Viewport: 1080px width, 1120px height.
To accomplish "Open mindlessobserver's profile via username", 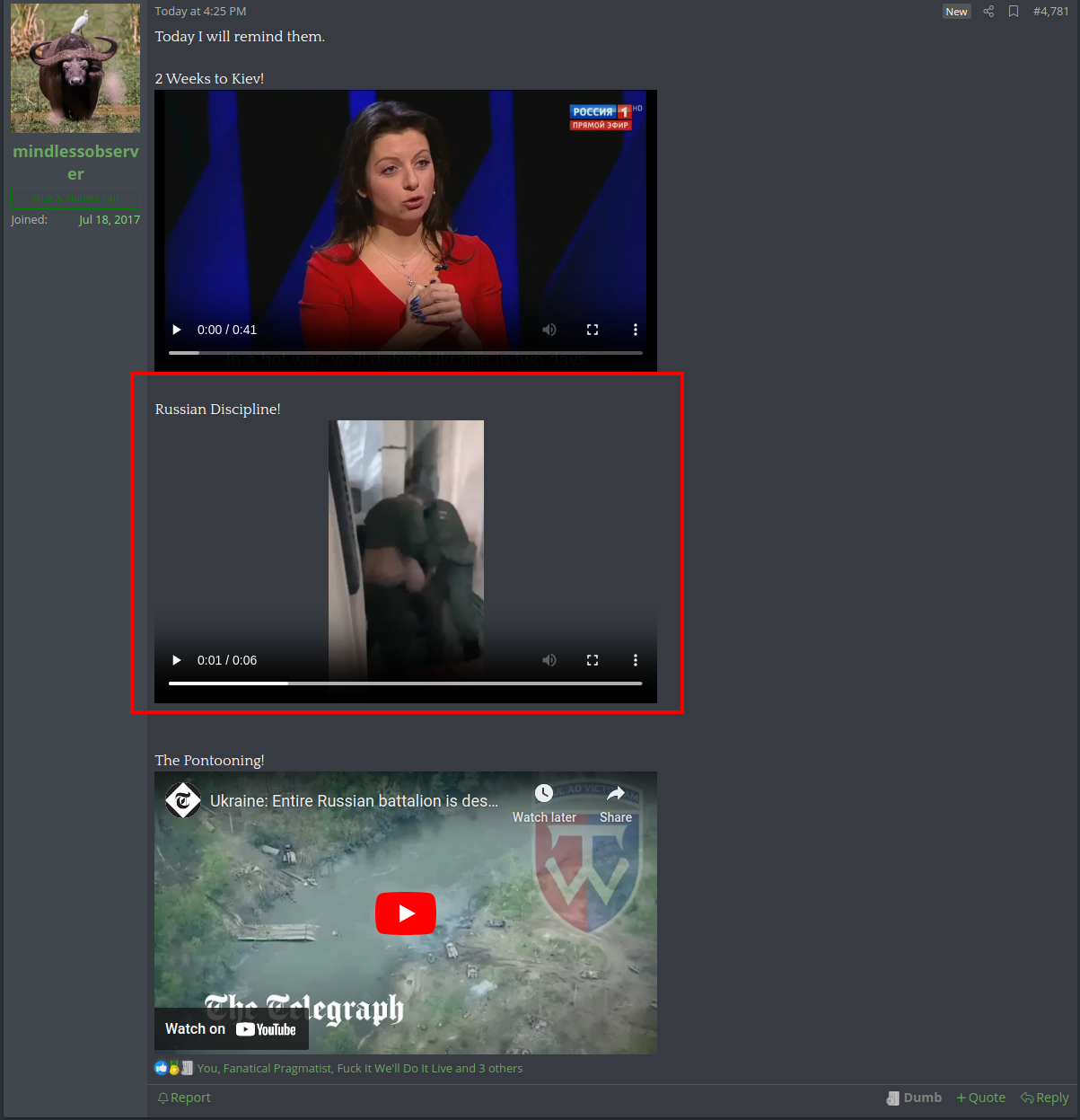I will pos(75,163).
